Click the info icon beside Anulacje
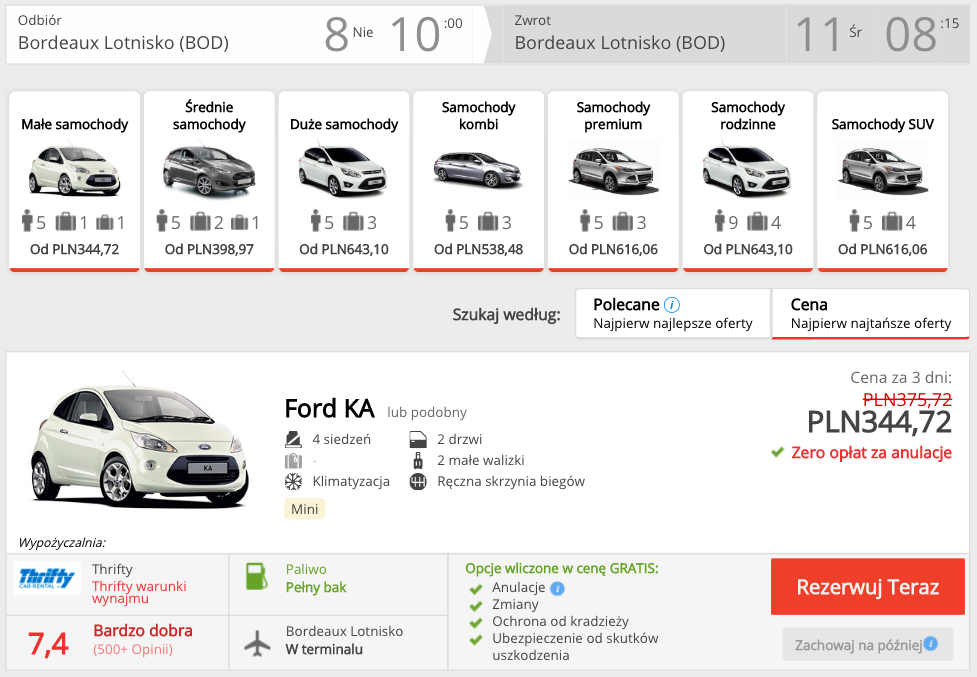The width and height of the screenshot is (977, 677). pyautogui.click(x=557, y=588)
